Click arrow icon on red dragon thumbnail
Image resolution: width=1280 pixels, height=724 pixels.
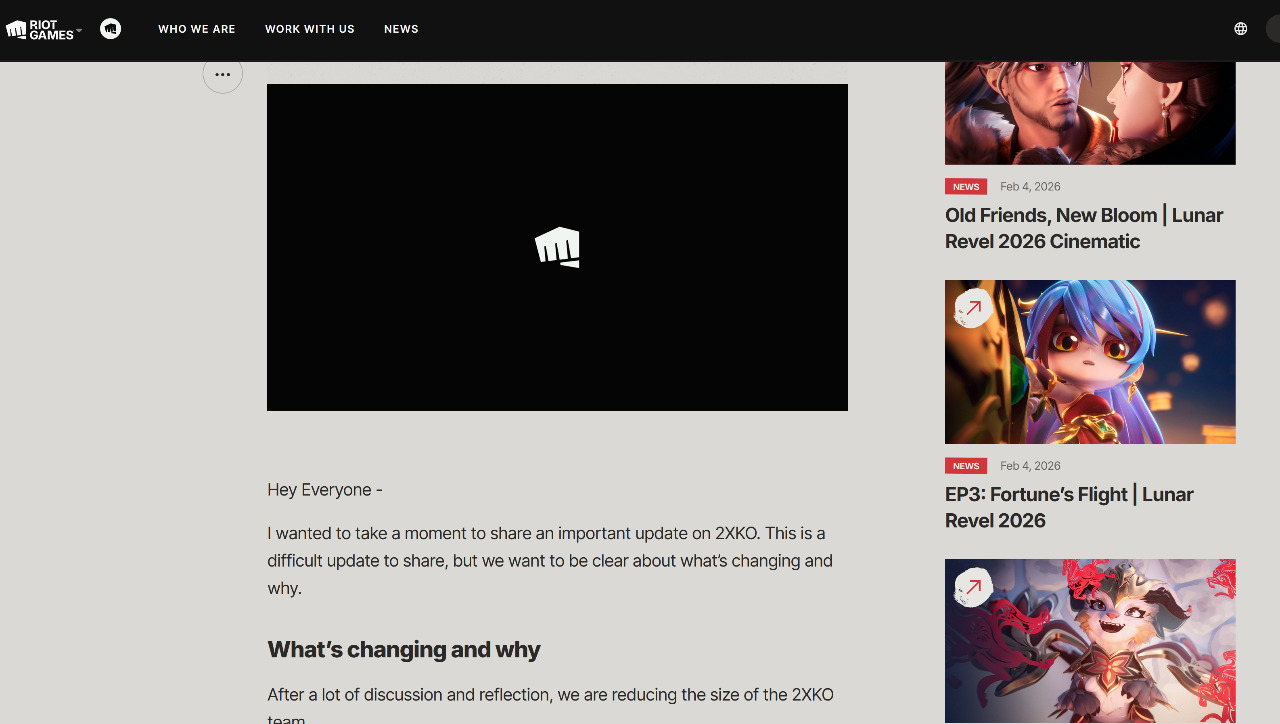pos(973,588)
